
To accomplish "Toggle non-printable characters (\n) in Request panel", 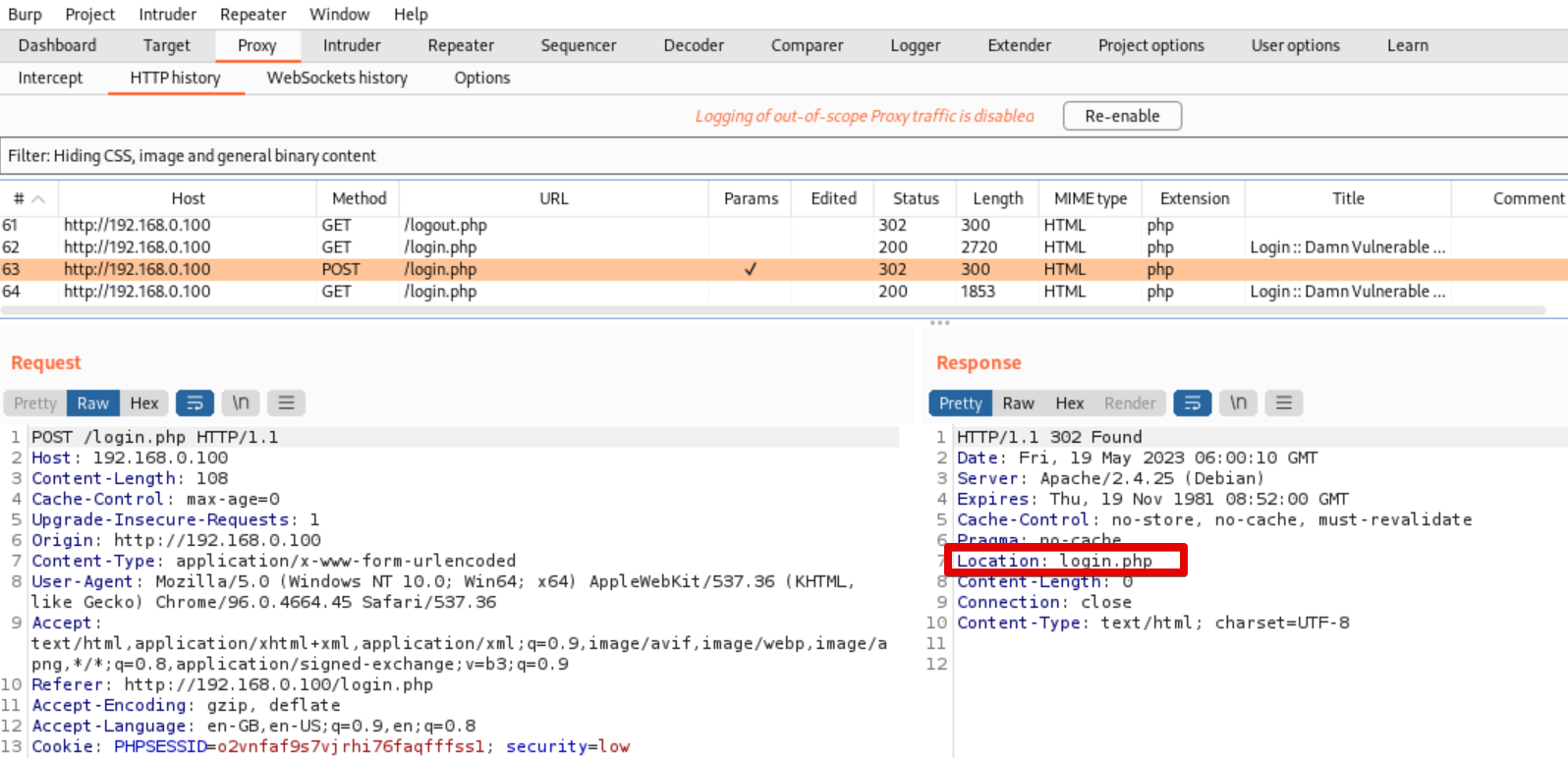I will pyautogui.click(x=241, y=403).
